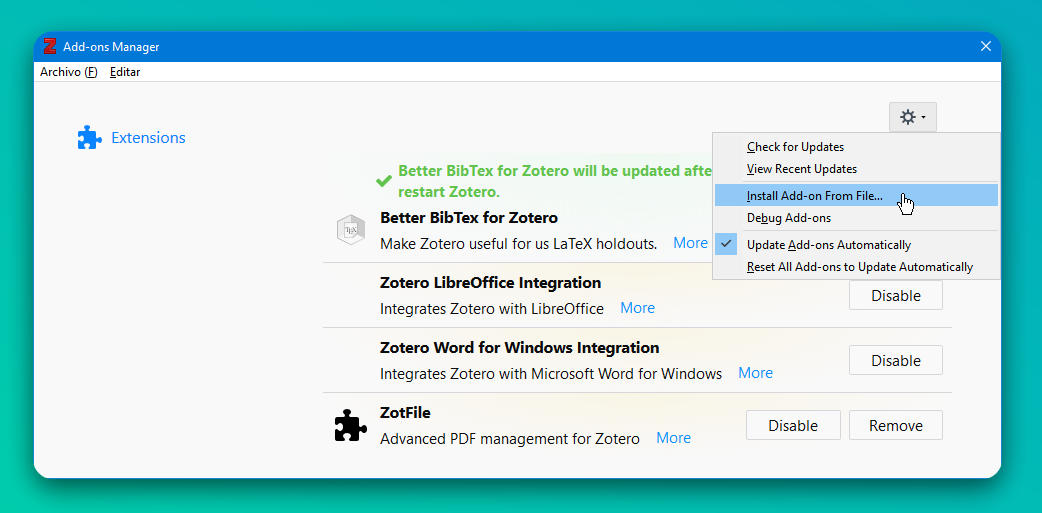Open the gear tools dropdown button
The width and height of the screenshot is (1042, 513).
click(912, 118)
